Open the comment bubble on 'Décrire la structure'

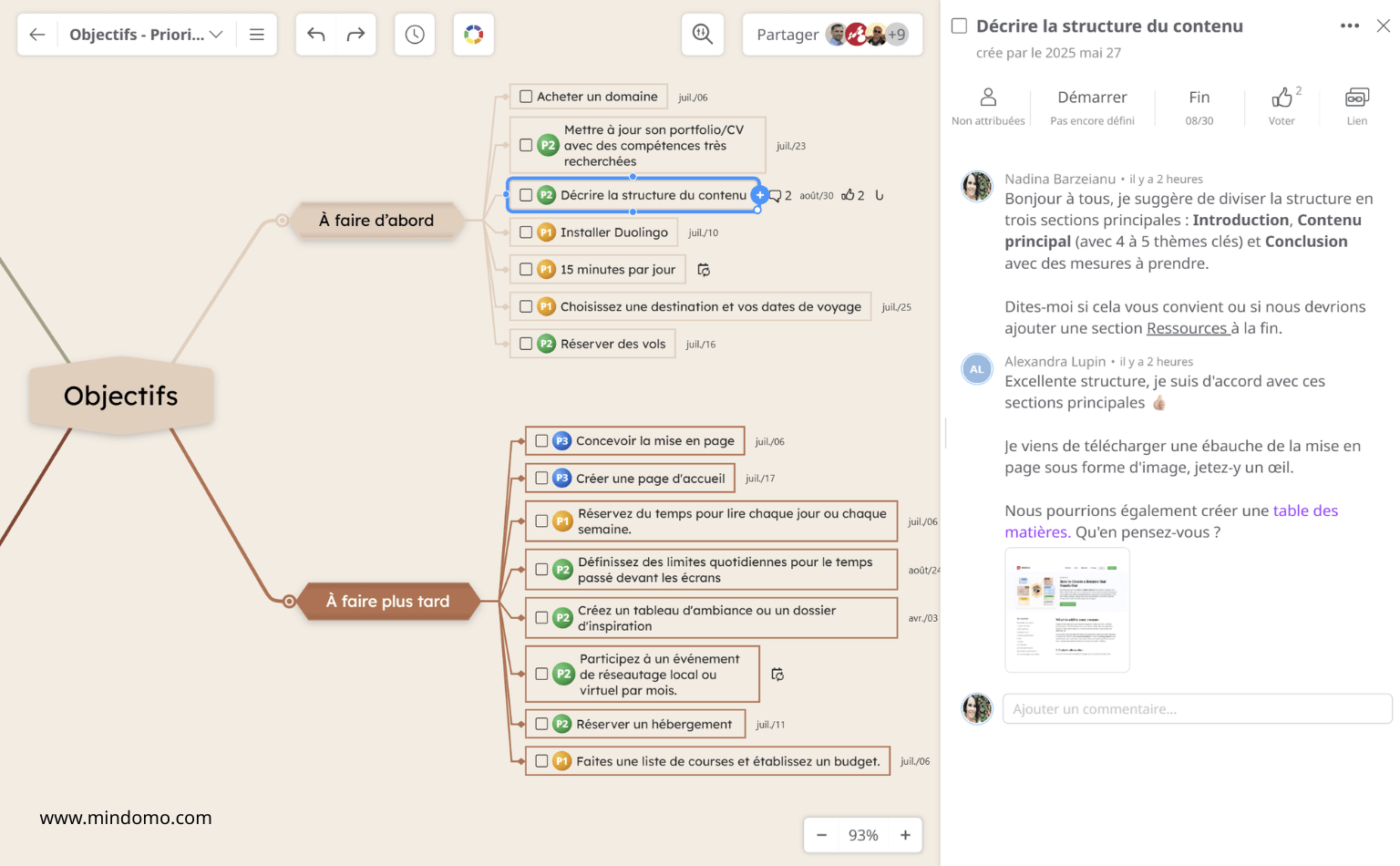coord(777,194)
